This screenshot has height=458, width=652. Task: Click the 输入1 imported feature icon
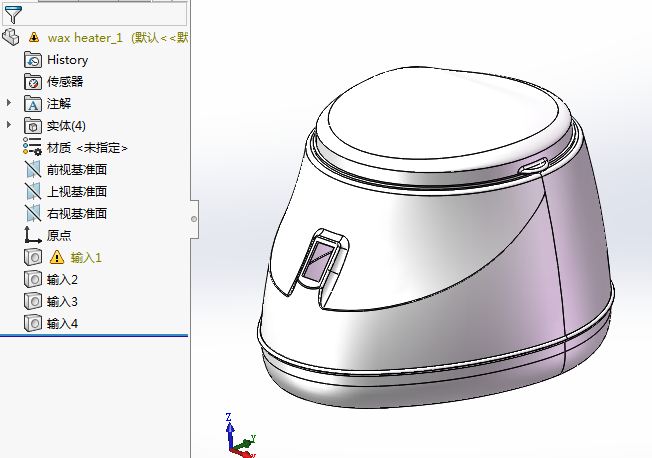(33, 257)
